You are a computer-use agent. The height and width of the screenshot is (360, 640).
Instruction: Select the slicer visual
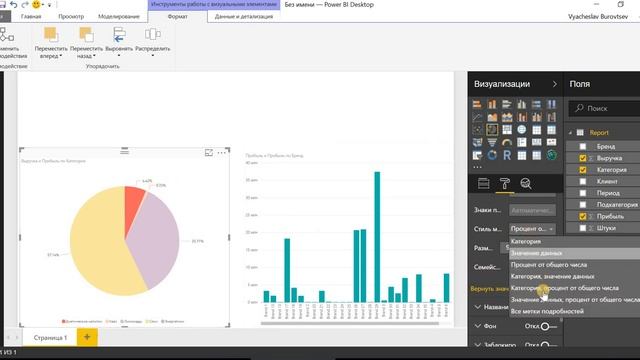pos(477,156)
